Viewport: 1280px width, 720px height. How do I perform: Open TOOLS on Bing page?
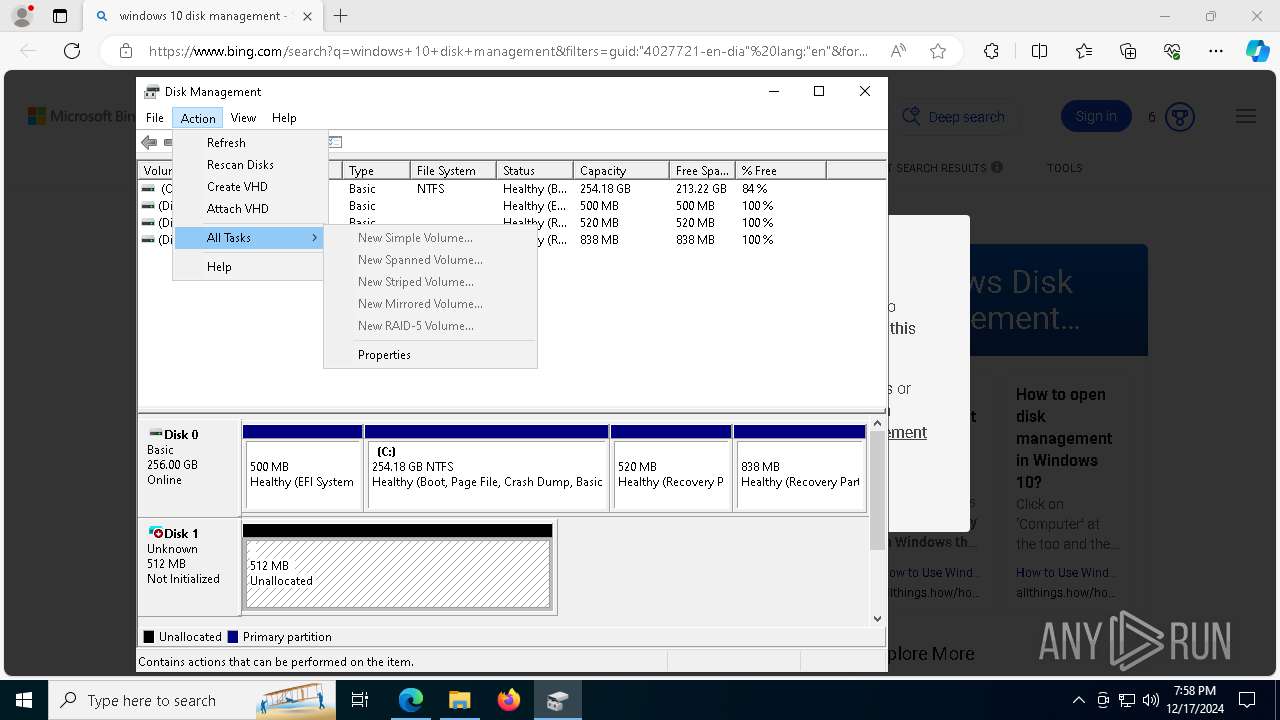(1064, 168)
